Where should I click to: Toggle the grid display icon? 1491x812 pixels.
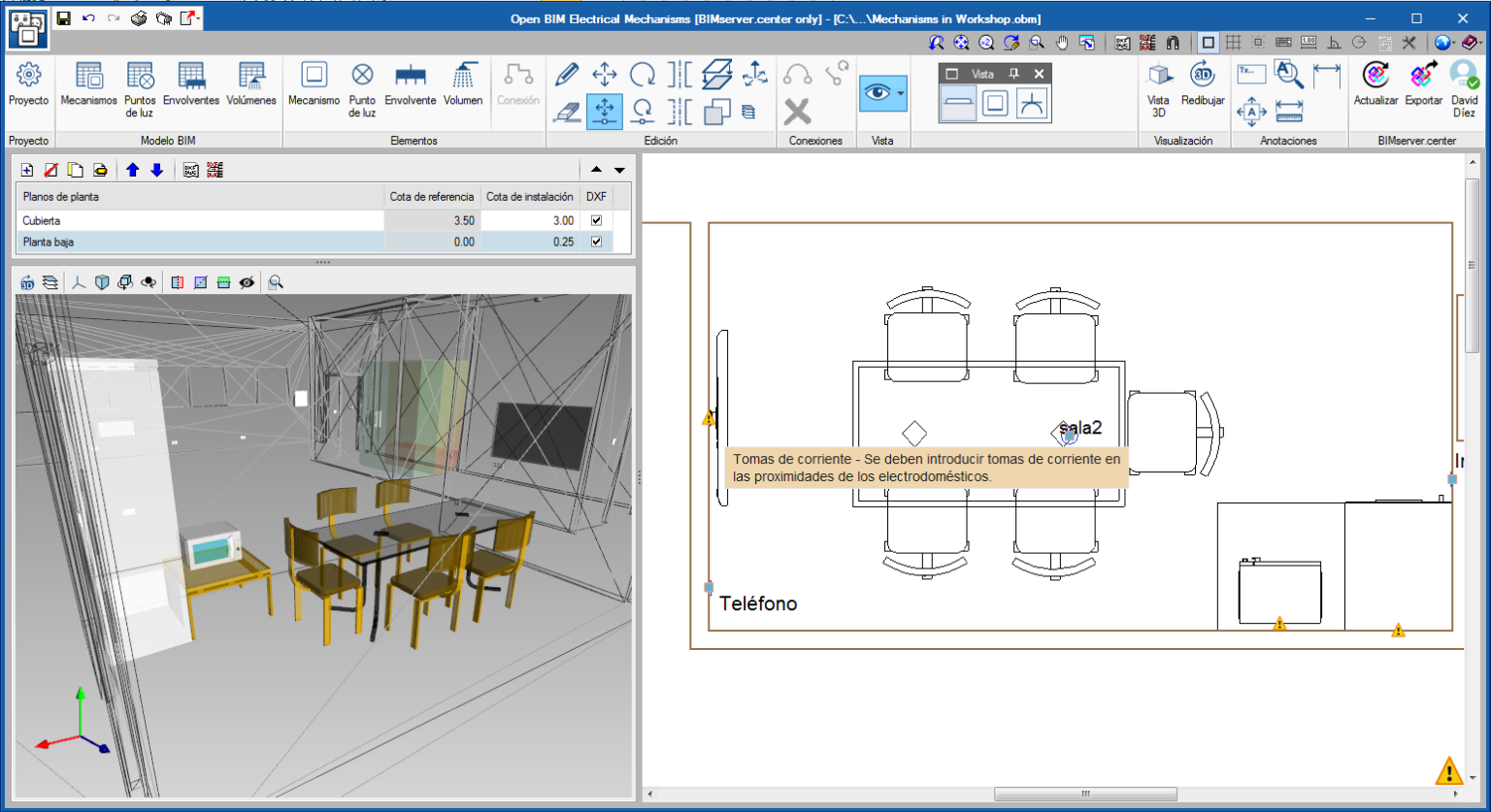1235,43
